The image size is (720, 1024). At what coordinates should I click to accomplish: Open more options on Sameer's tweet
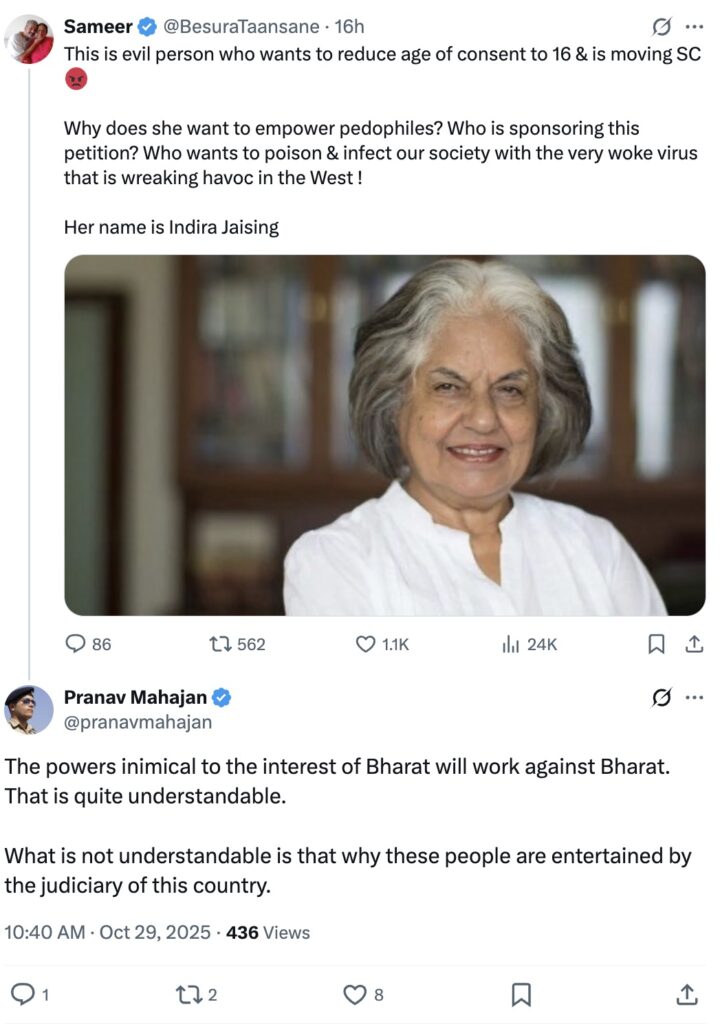(x=694, y=26)
